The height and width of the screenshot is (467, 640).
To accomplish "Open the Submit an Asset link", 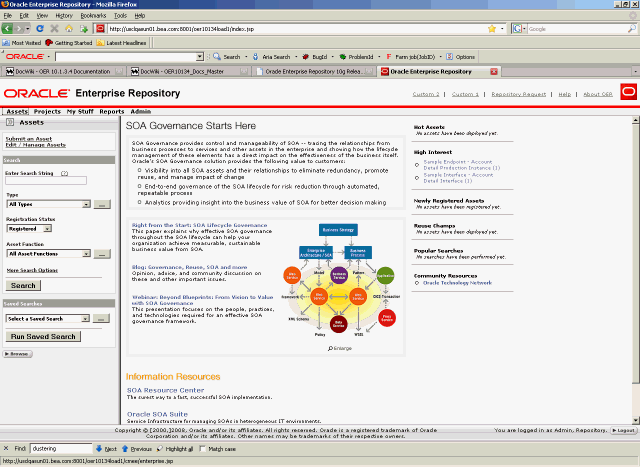I will tap(29, 139).
